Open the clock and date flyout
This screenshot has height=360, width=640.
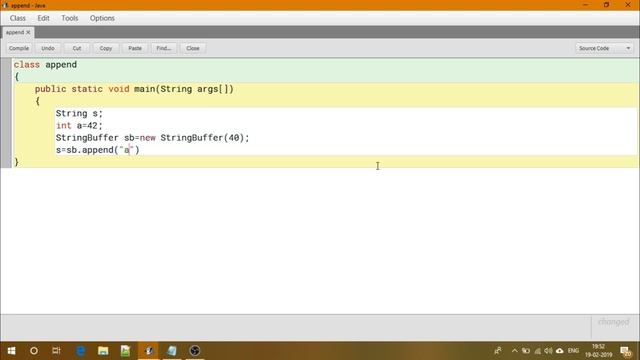(x=599, y=351)
